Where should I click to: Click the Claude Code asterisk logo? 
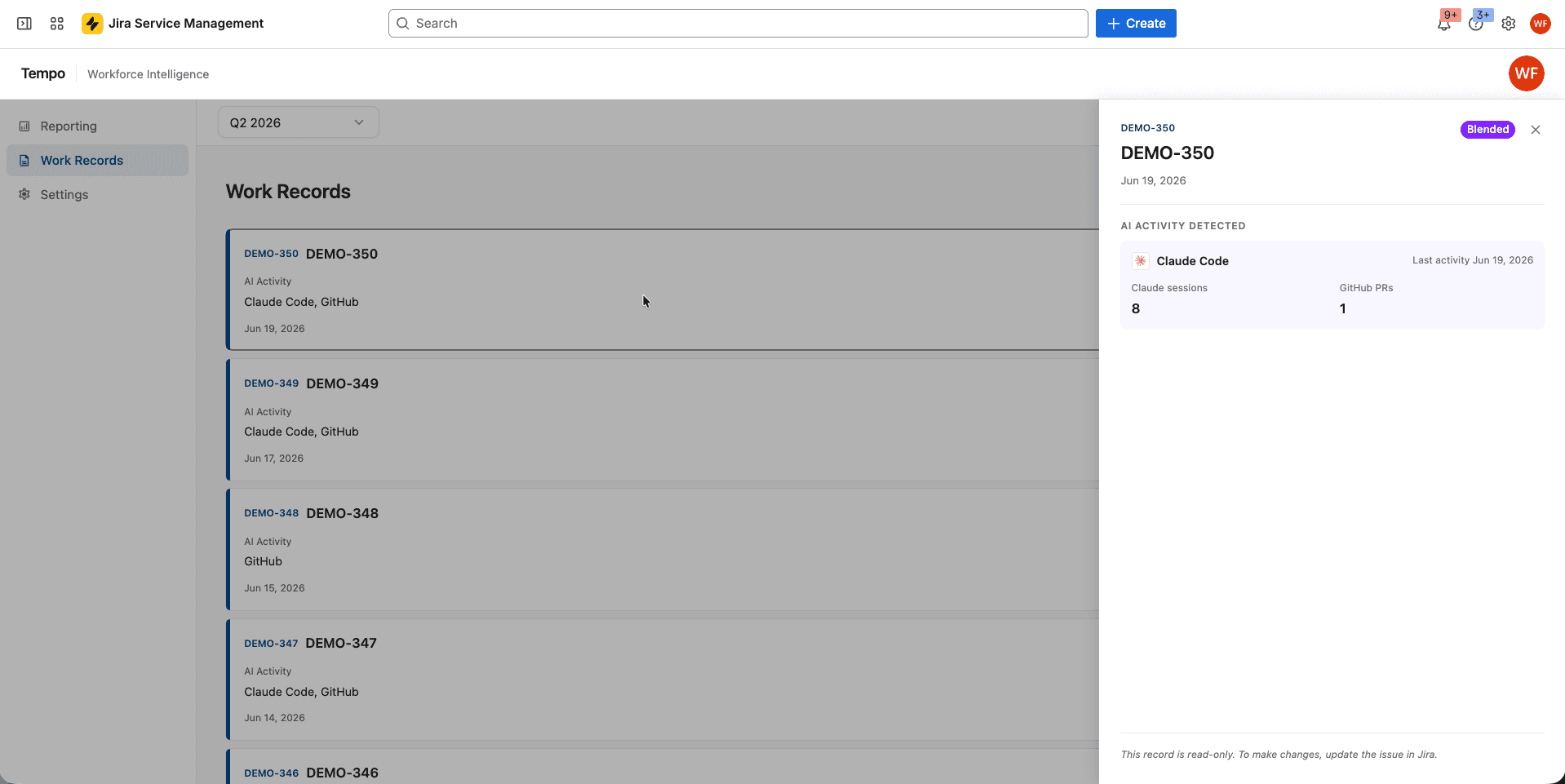[x=1141, y=261]
